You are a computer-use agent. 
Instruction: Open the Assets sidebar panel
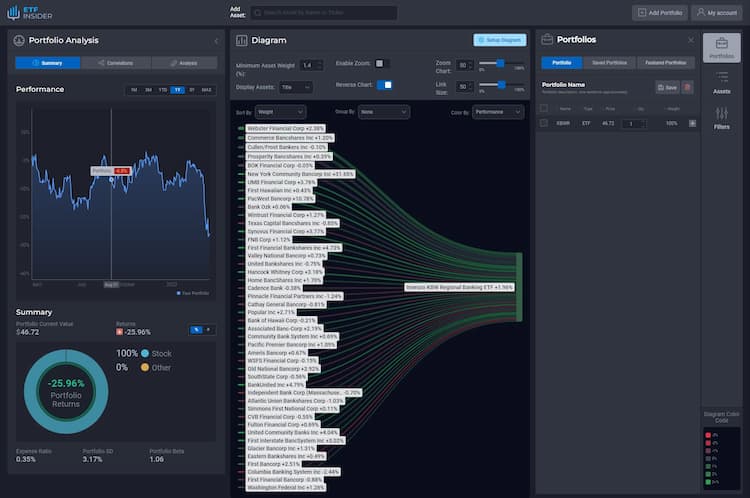[x=722, y=82]
